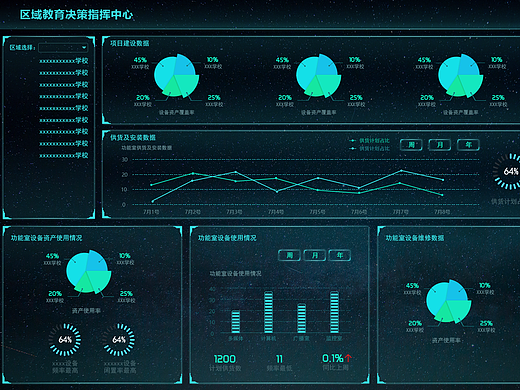Viewport: 520px width, 390px height.
Task: Click the 25% label in 功能室设备维修数据 panel
Action: [x=486, y=323]
